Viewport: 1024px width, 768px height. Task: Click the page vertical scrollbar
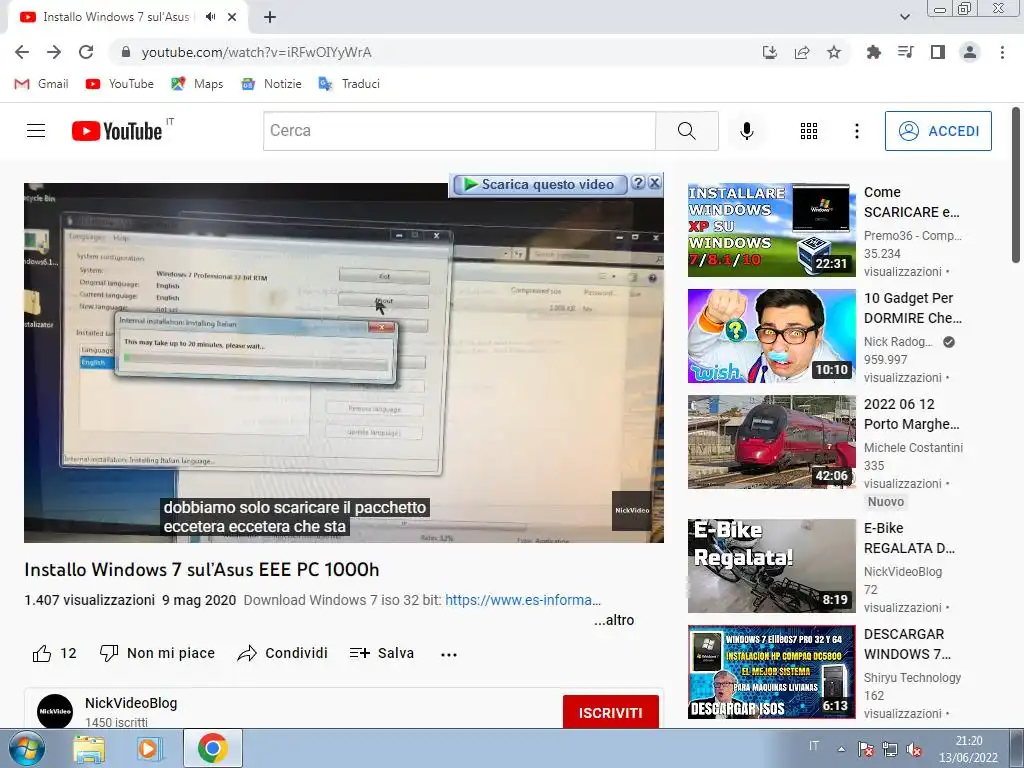pos(1016,185)
